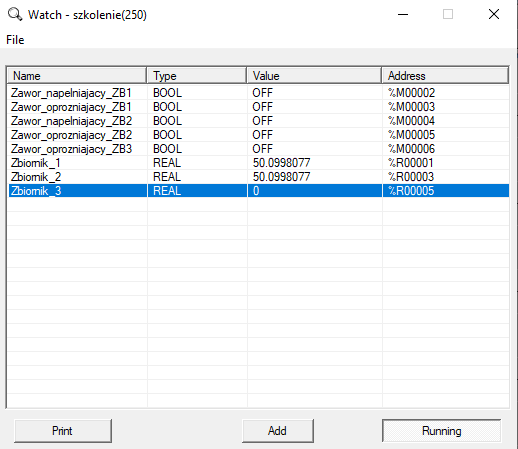Click the Address column header
The image size is (518, 449).
[445, 75]
